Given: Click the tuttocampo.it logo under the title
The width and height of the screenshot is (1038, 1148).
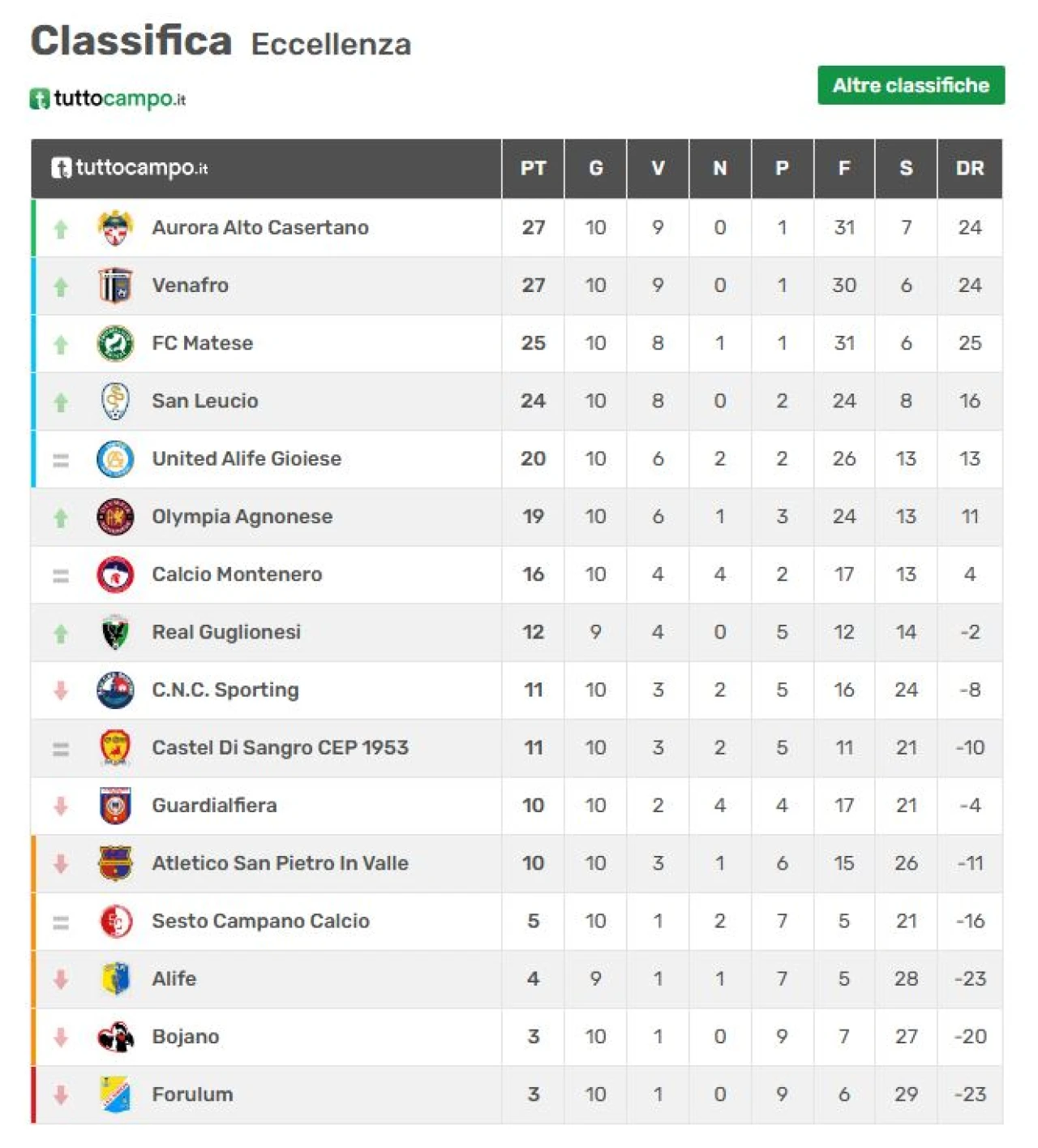Looking at the screenshot, I should click(x=109, y=99).
